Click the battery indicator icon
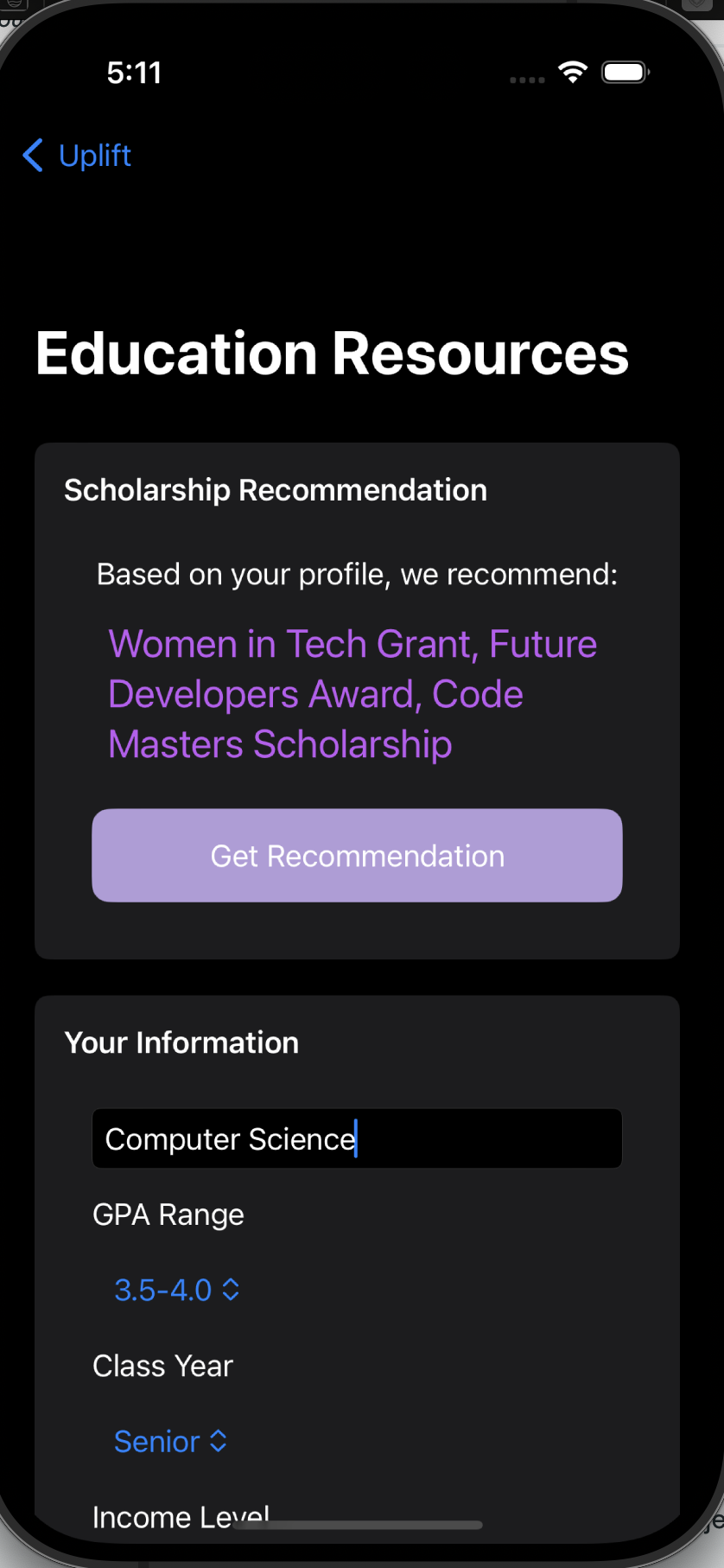Image resolution: width=724 pixels, height=1568 pixels. coord(625,73)
